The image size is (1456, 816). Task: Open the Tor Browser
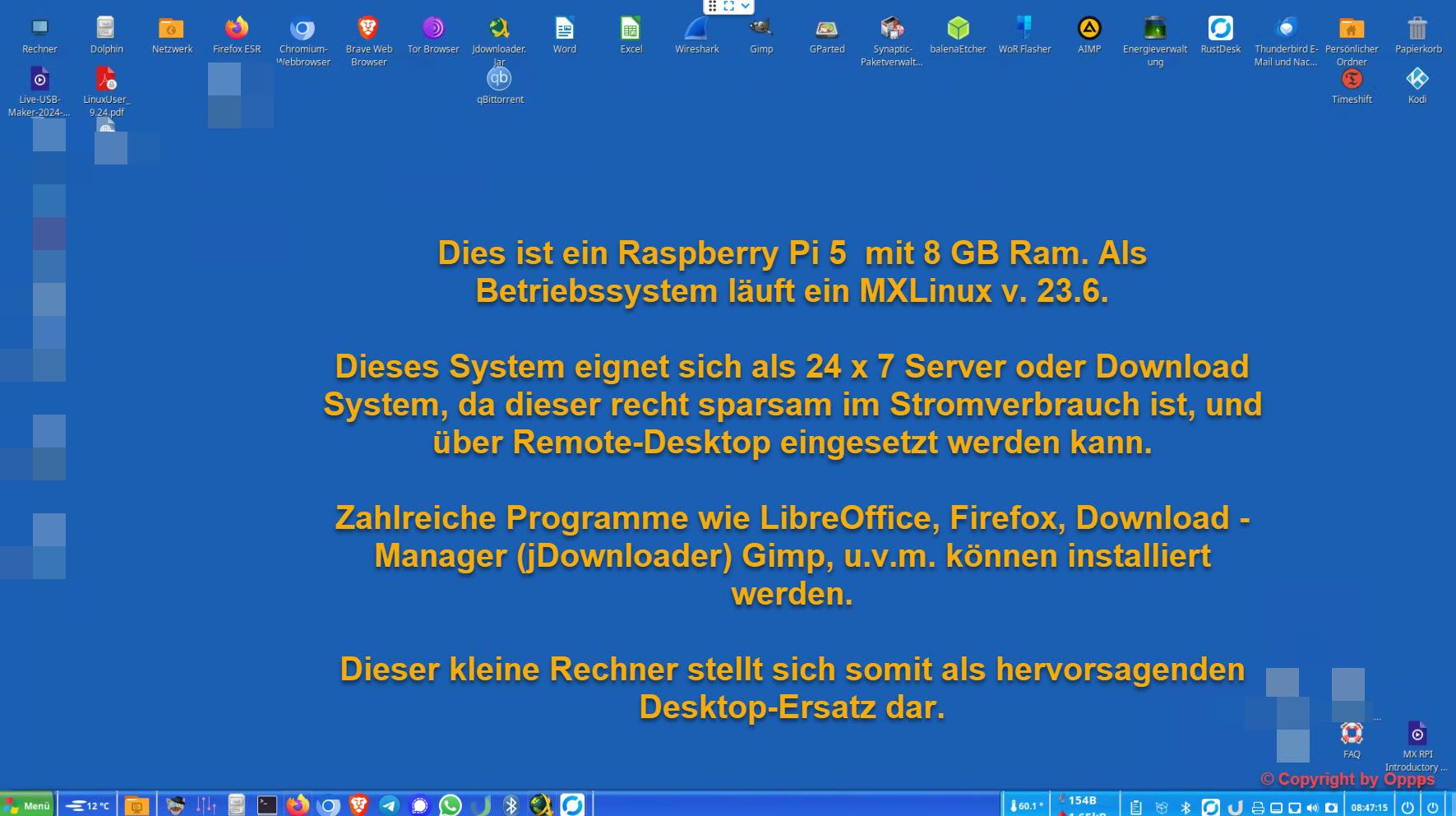tap(432, 27)
